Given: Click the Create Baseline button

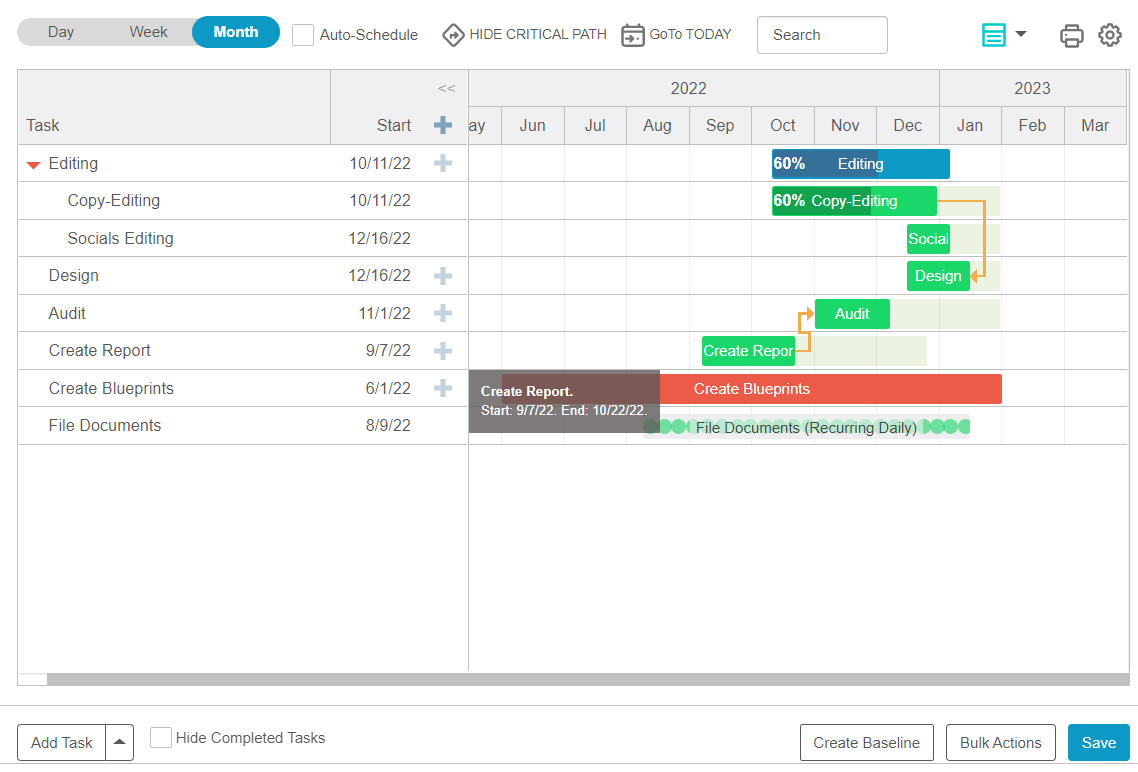Looking at the screenshot, I should click(866, 742).
